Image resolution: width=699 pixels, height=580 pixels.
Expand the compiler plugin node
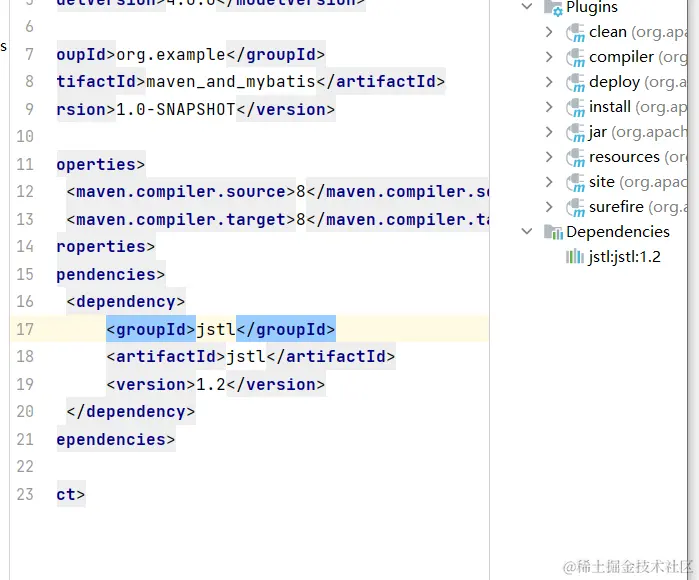coord(549,57)
